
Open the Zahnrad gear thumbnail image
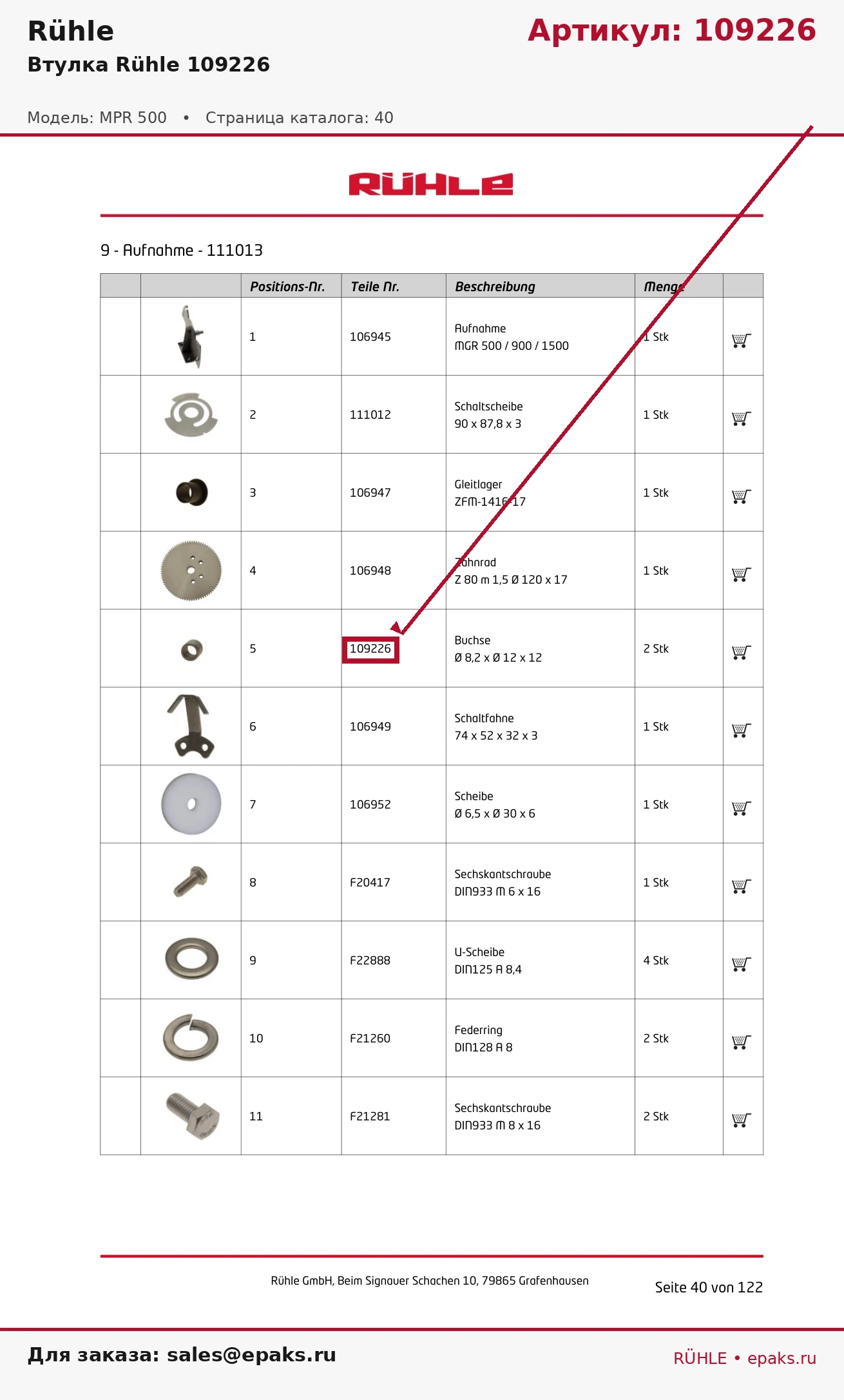tap(191, 571)
